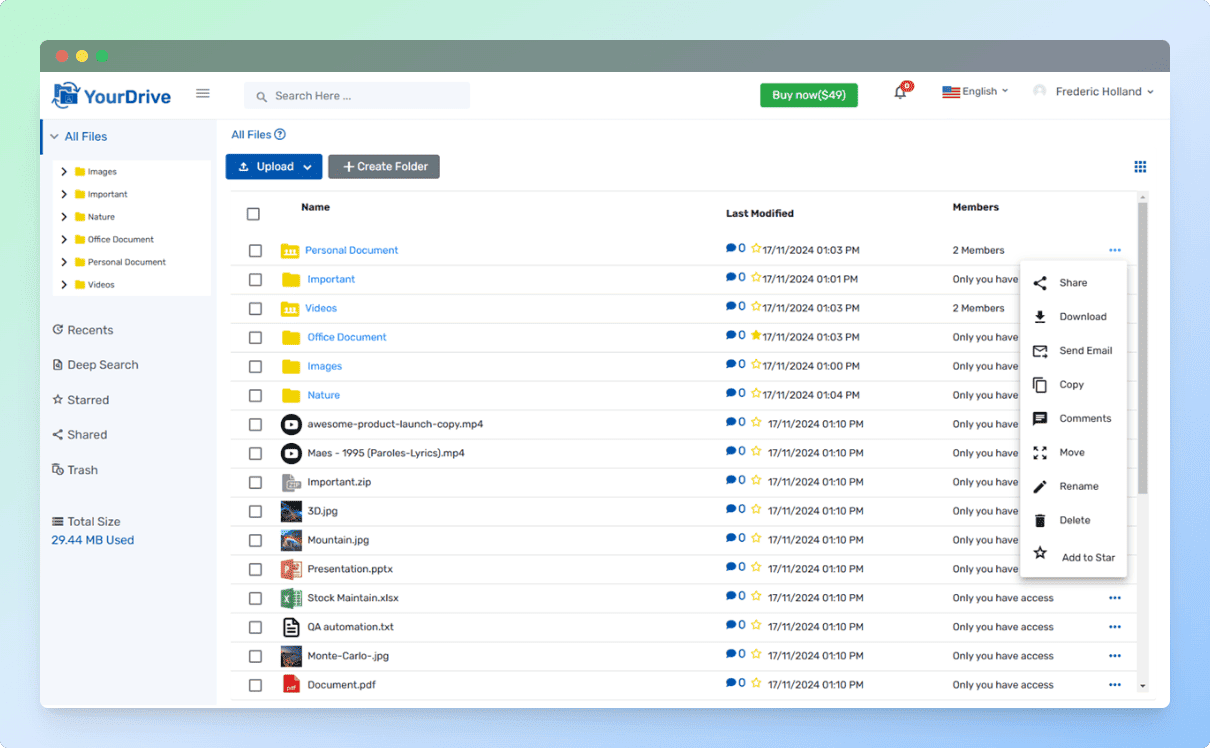Screen dimensions: 1210x748
Task: Open Trash in the sidebar
Action: click(75, 470)
